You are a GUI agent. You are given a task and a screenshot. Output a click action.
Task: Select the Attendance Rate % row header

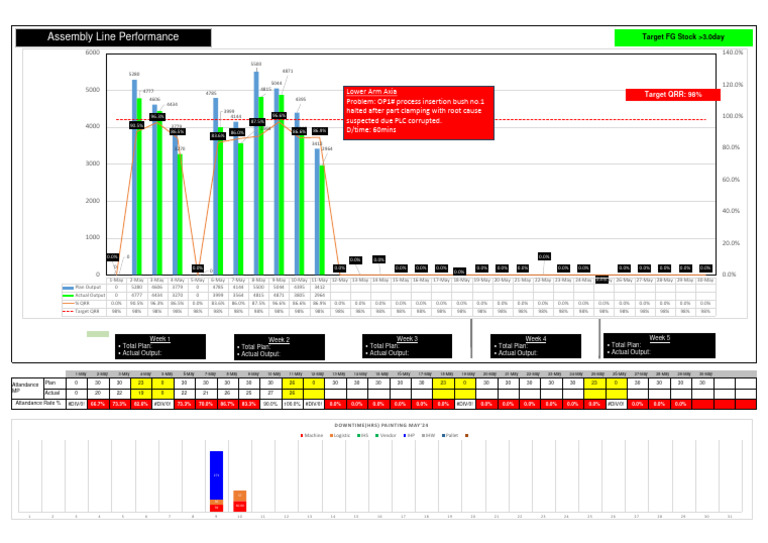38,403
